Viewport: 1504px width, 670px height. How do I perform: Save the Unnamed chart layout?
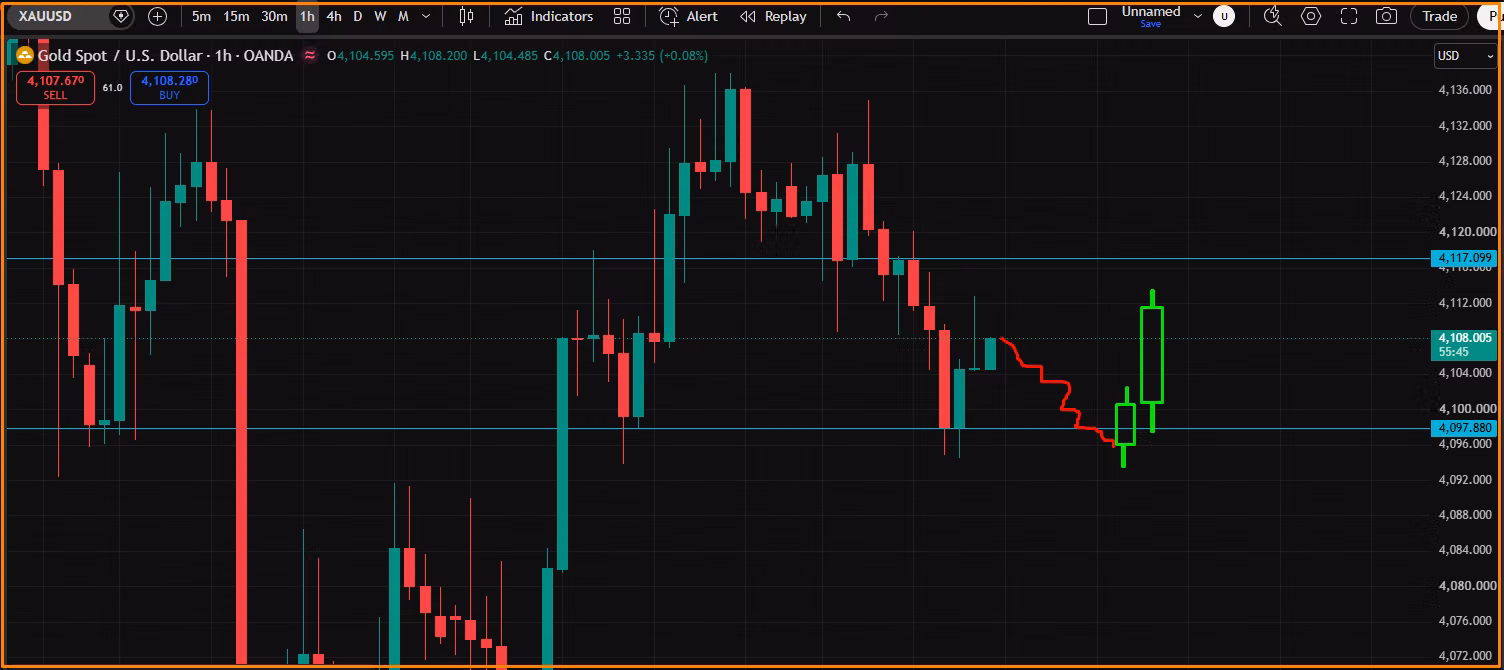pos(1151,24)
